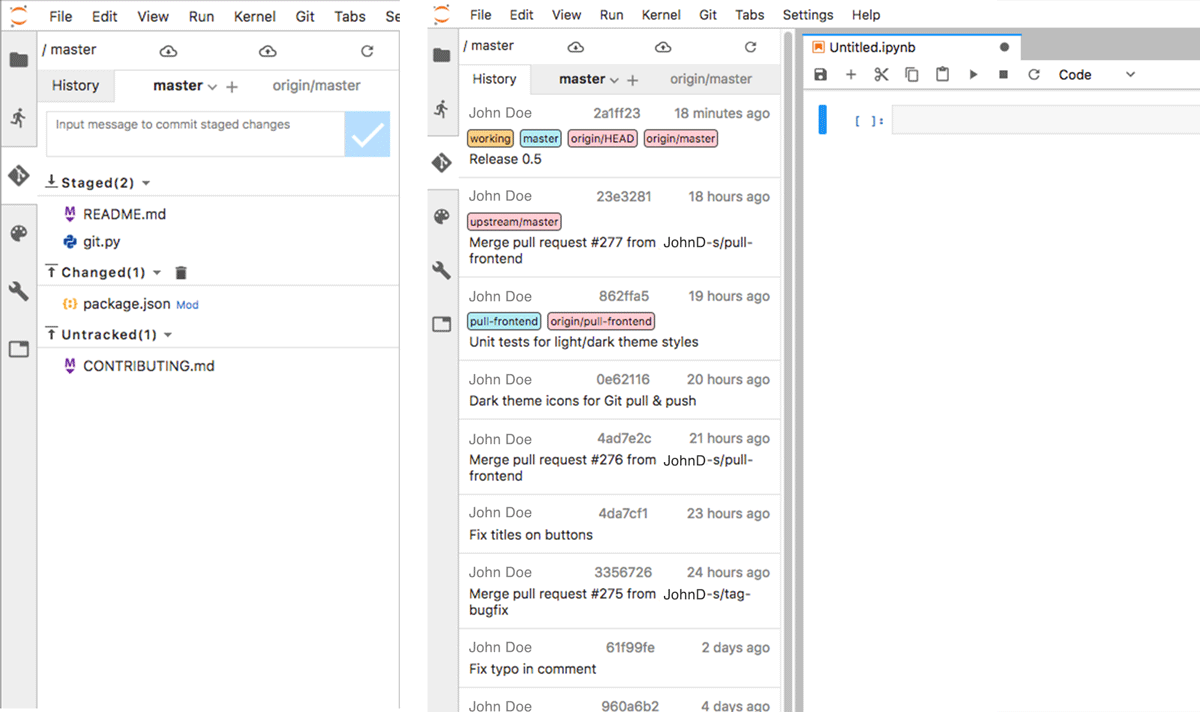Open the file browser sidebar
The height and width of the screenshot is (712, 1200).
[18, 58]
